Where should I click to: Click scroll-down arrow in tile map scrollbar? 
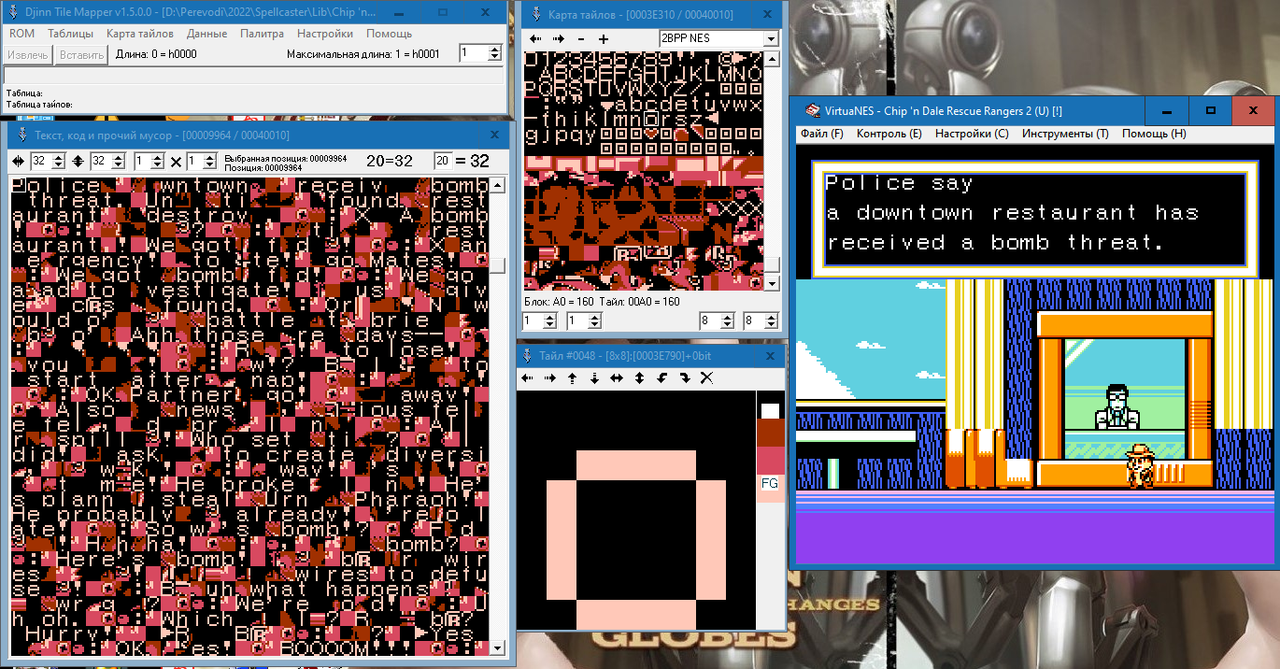pos(771,284)
